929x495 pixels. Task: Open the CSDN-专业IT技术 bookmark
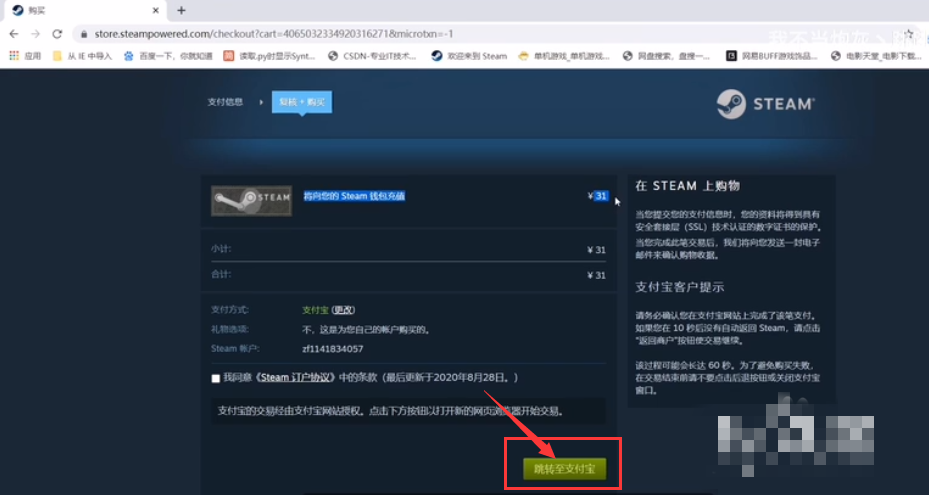pyautogui.click(x=372, y=56)
